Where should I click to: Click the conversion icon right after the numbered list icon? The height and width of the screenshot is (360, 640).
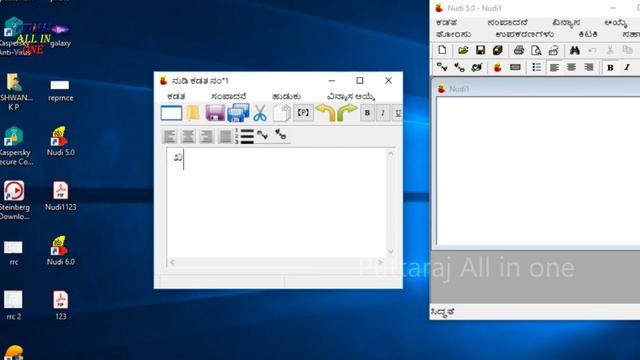pos(262,135)
